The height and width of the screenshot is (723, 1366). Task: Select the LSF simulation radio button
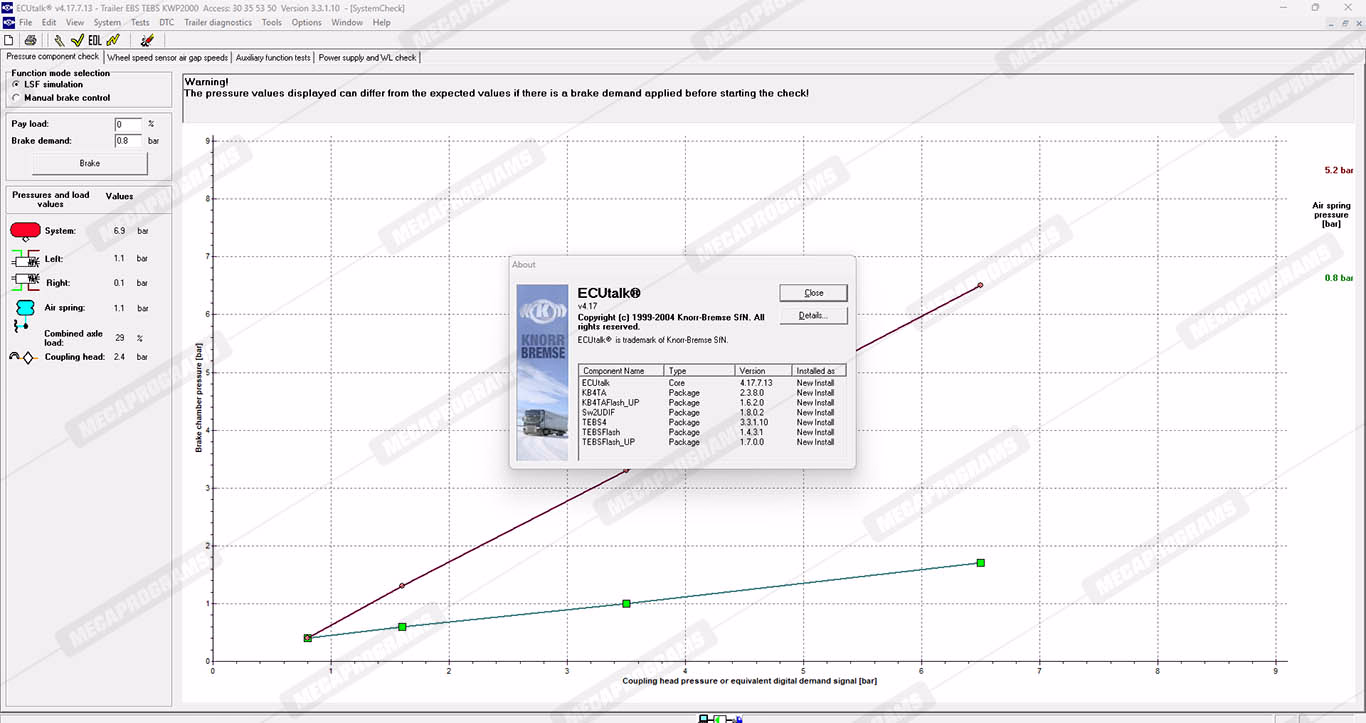click(15, 85)
